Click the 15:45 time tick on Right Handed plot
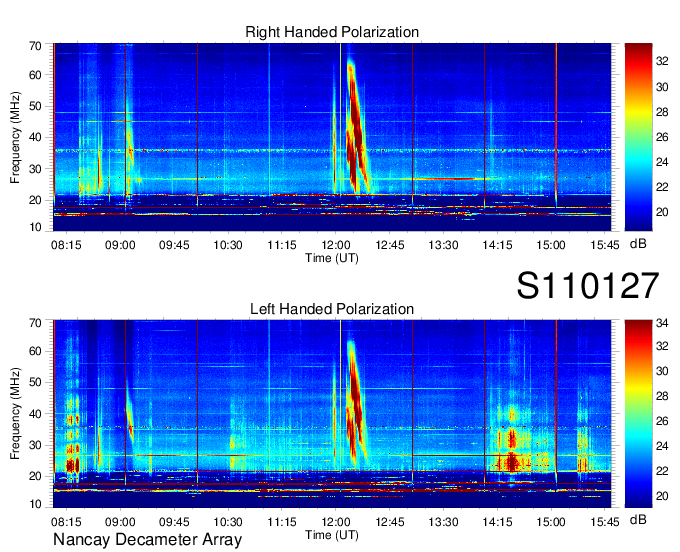680x552 pixels. point(605,245)
